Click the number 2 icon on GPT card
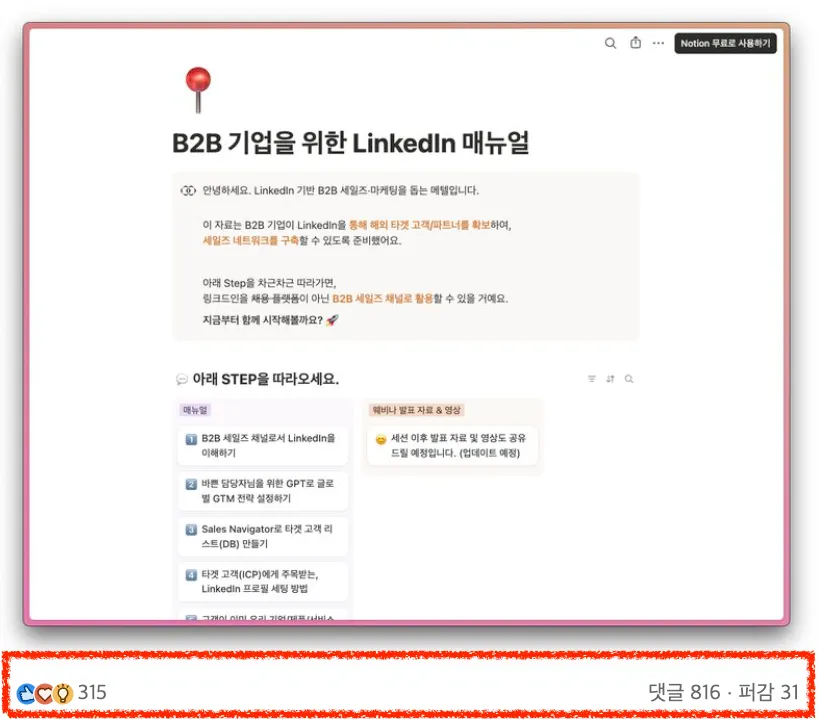 (191, 484)
